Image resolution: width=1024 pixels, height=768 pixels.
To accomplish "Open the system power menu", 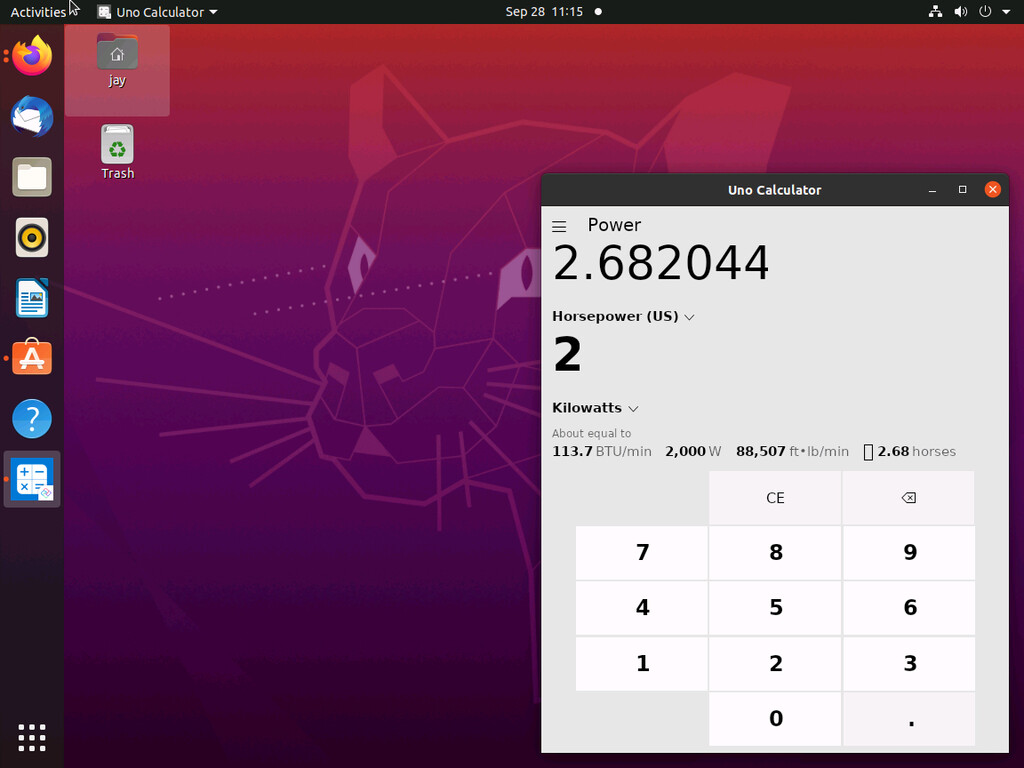I will 990,12.
